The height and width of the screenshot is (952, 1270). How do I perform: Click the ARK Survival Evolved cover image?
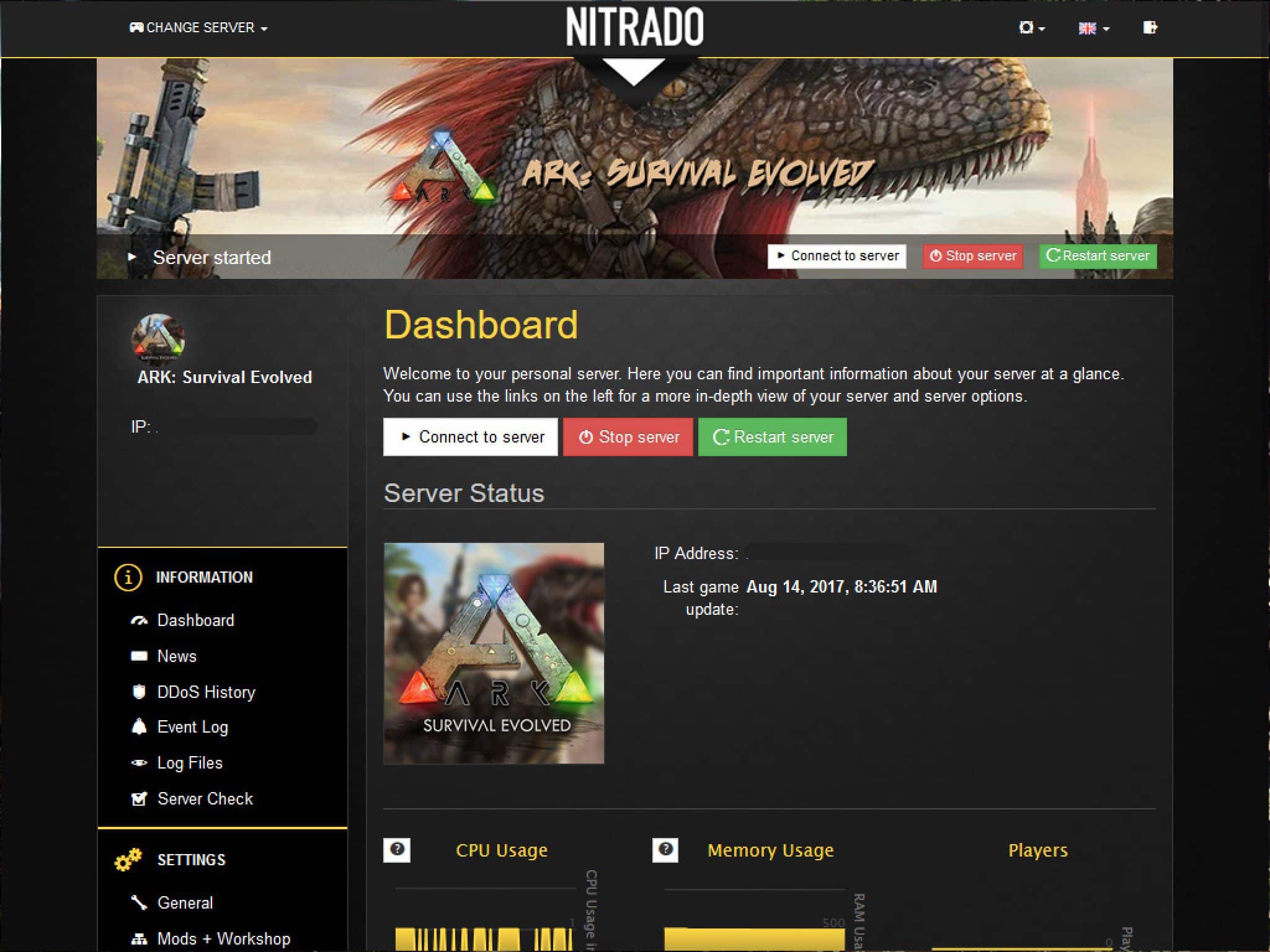pyautogui.click(x=494, y=653)
